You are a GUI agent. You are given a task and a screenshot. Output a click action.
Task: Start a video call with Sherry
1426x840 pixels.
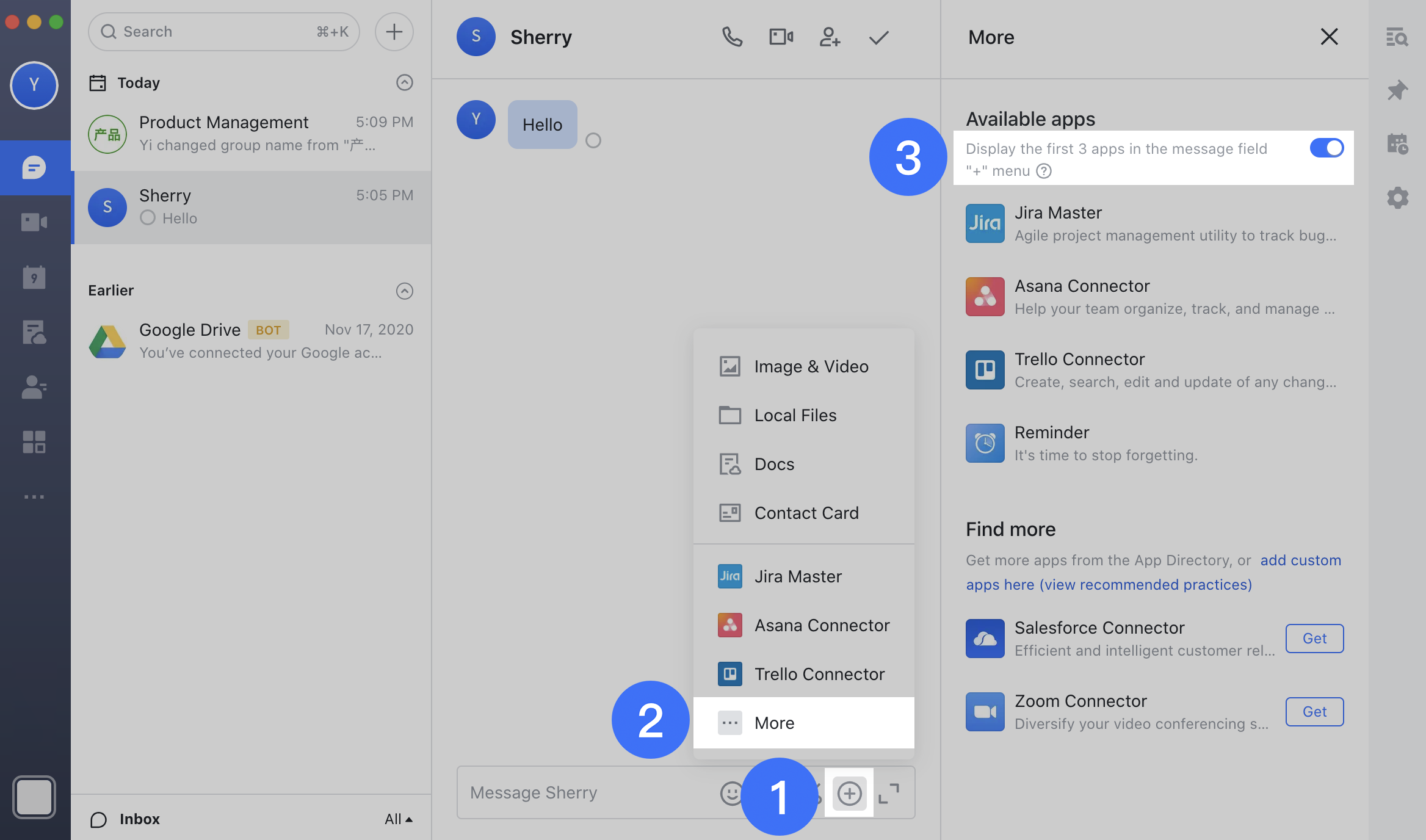[781, 37]
